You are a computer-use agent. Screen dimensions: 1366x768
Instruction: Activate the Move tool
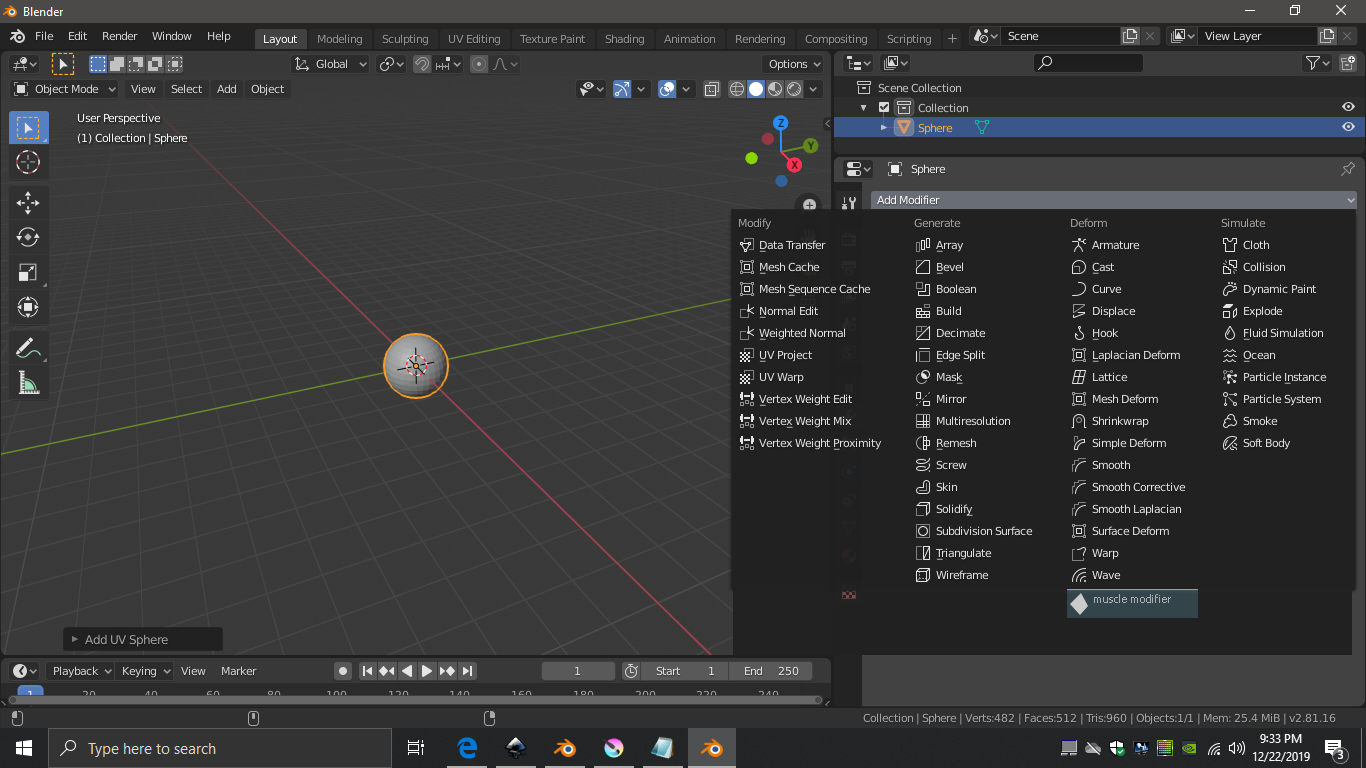click(28, 202)
